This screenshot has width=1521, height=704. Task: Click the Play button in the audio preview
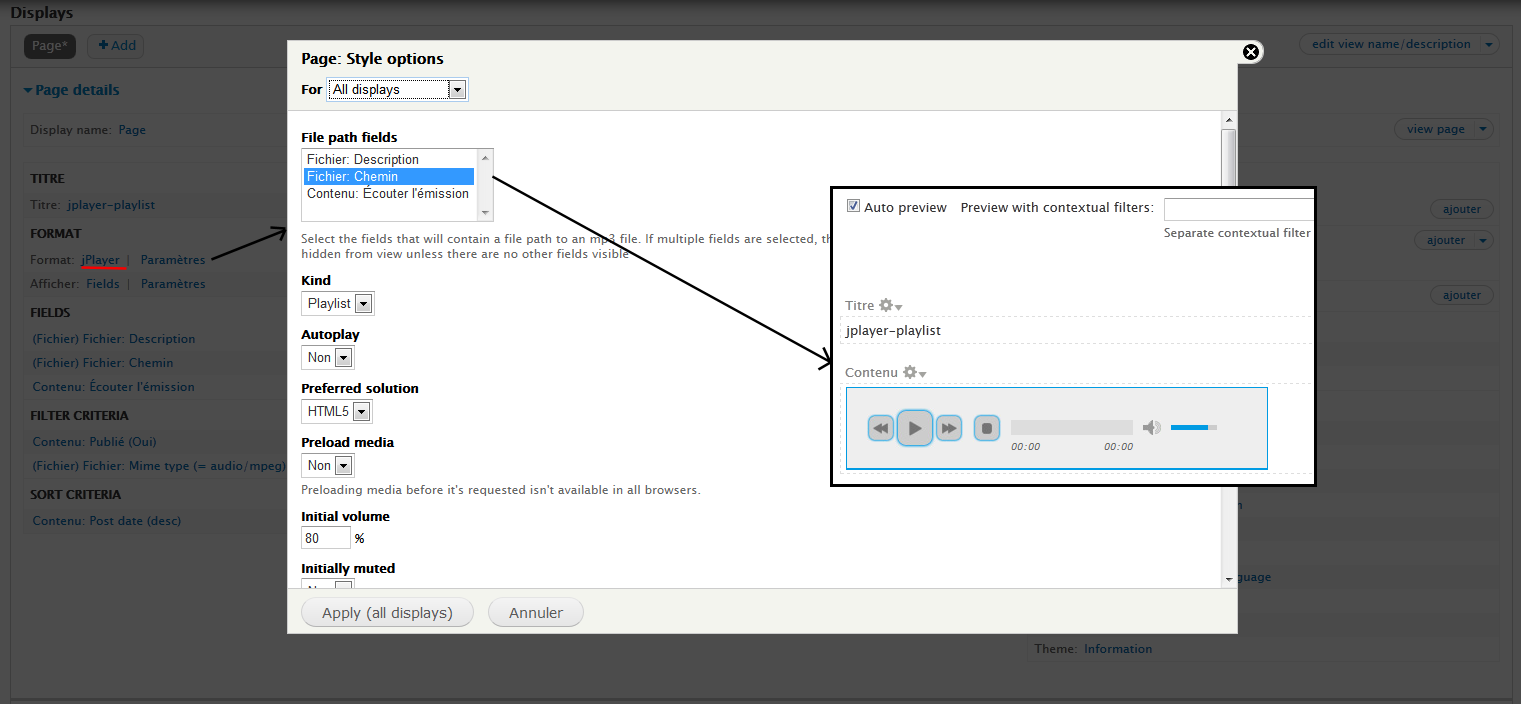[915, 427]
